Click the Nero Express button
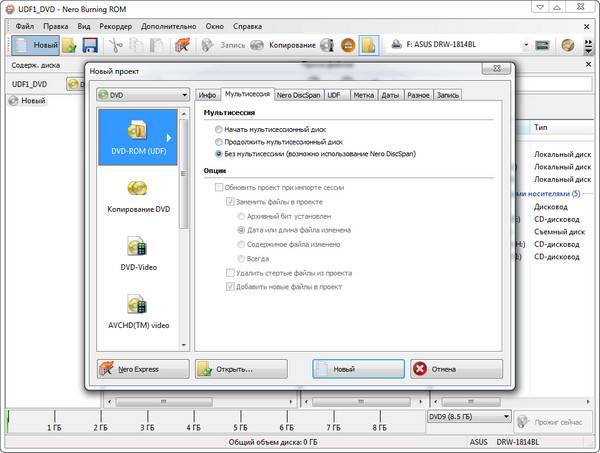The height and width of the screenshot is (453, 600). (140, 369)
